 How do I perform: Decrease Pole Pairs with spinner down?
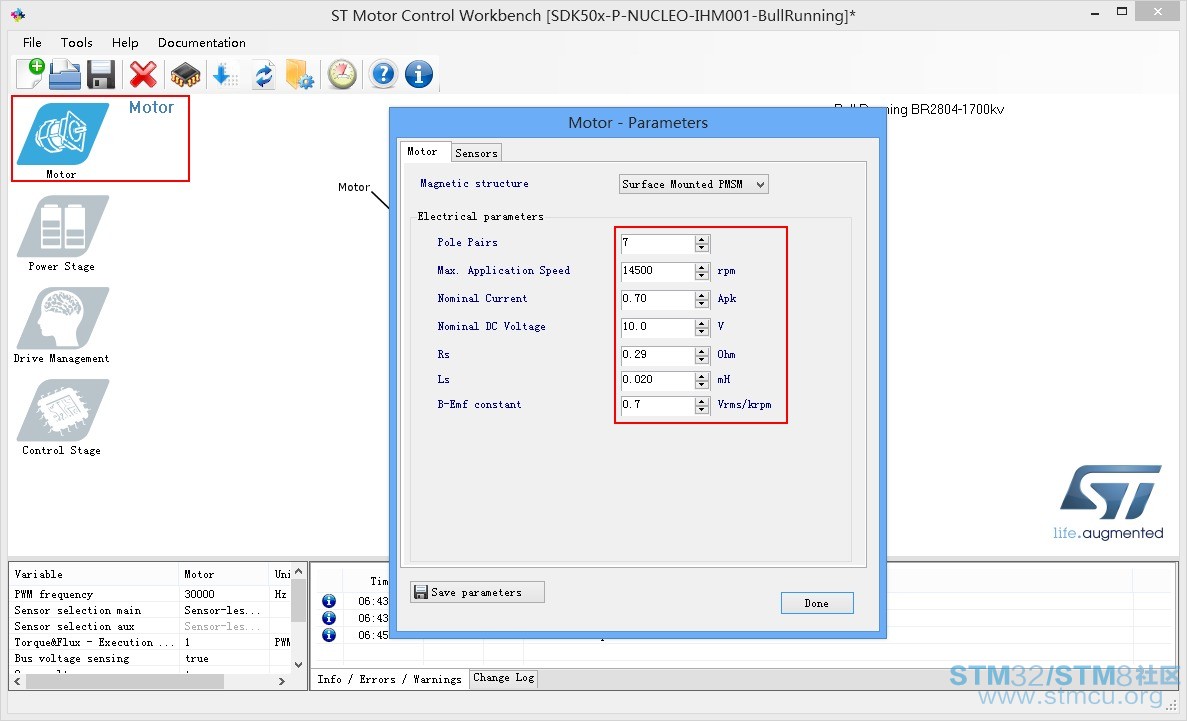coord(702,248)
